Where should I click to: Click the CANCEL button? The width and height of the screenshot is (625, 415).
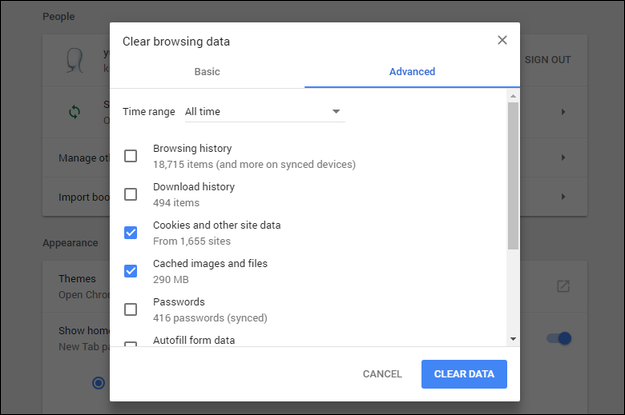[x=382, y=374]
